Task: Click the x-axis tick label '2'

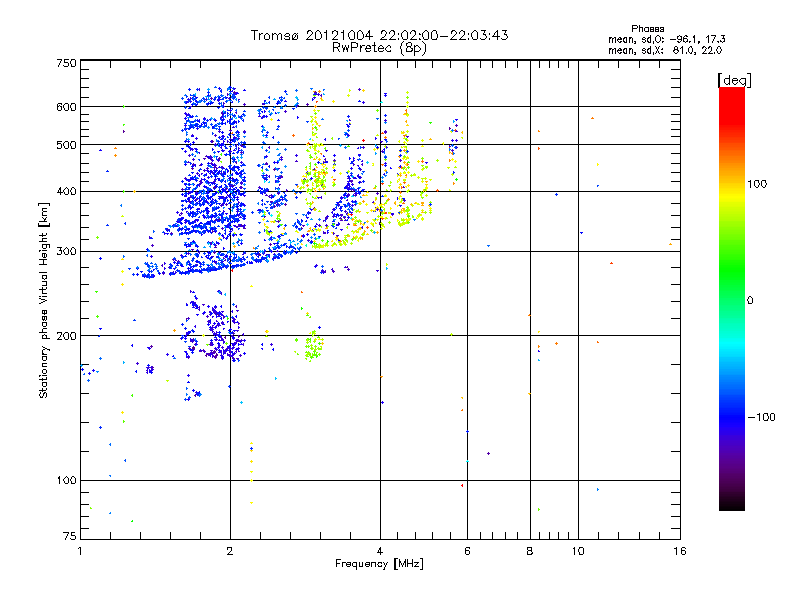Action: (230, 551)
